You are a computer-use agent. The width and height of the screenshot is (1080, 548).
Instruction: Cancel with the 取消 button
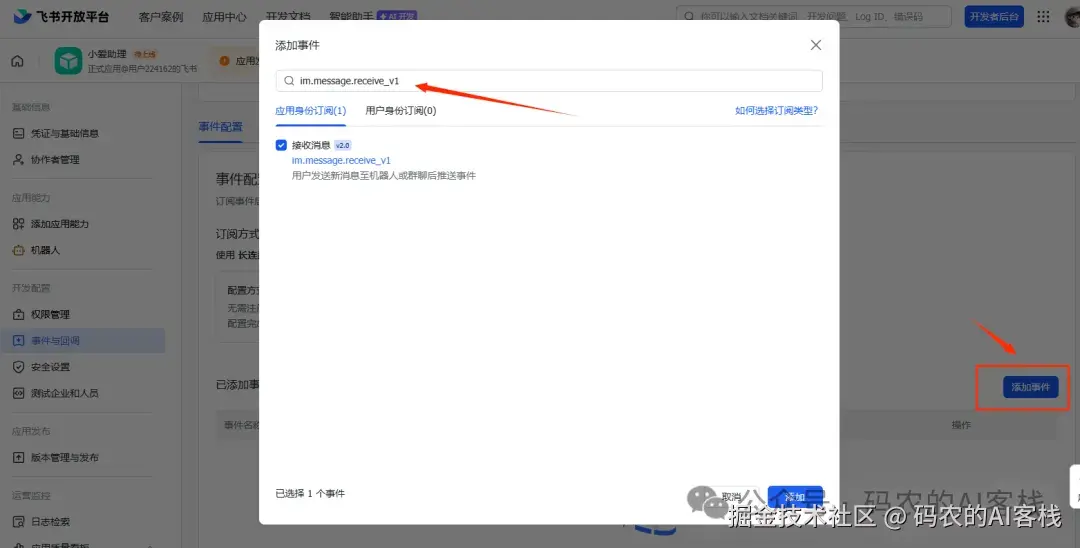[x=731, y=497]
